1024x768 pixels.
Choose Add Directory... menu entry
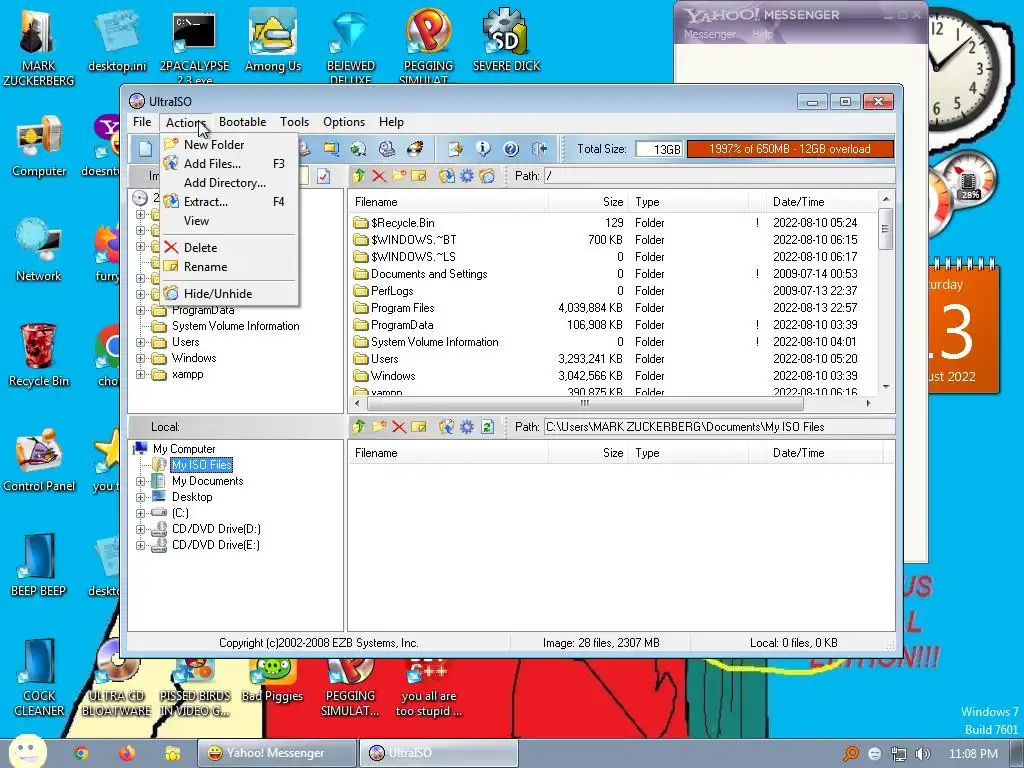pyautogui.click(x=229, y=183)
